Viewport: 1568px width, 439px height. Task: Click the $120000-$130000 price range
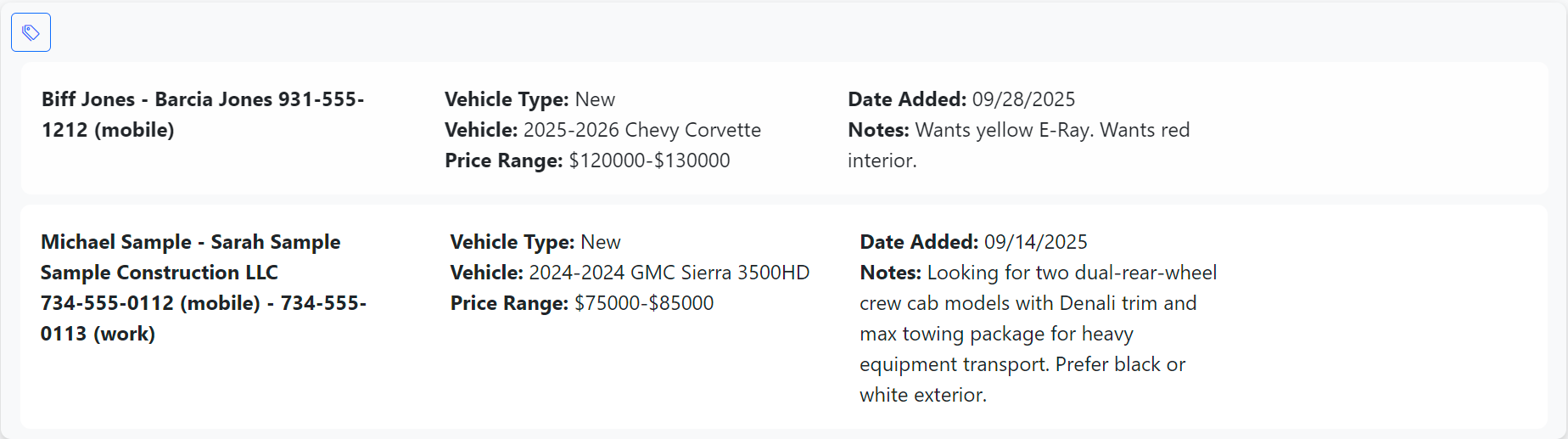(x=649, y=160)
